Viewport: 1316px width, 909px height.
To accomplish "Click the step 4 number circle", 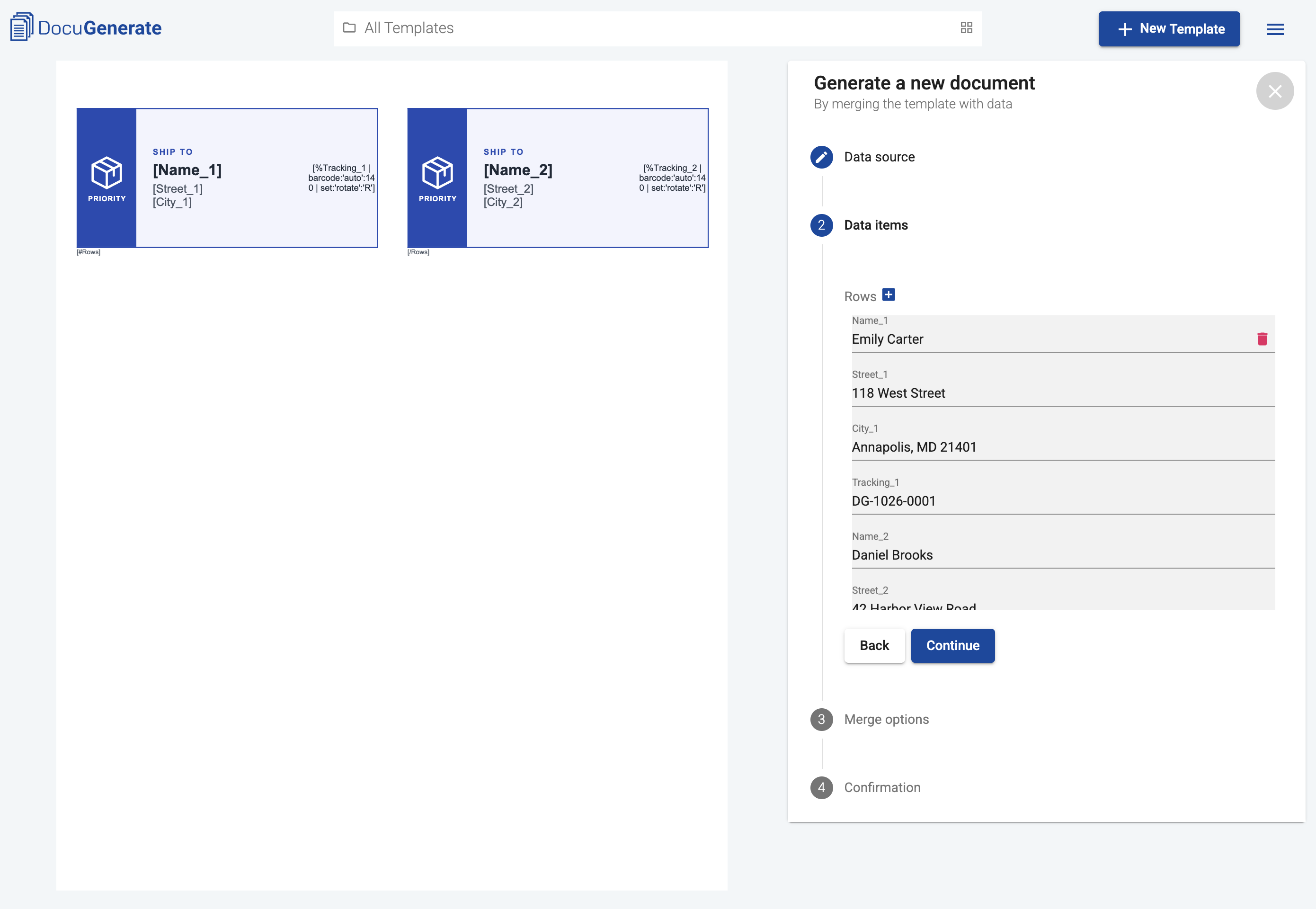I will pyautogui.click(x=821, y=788).
